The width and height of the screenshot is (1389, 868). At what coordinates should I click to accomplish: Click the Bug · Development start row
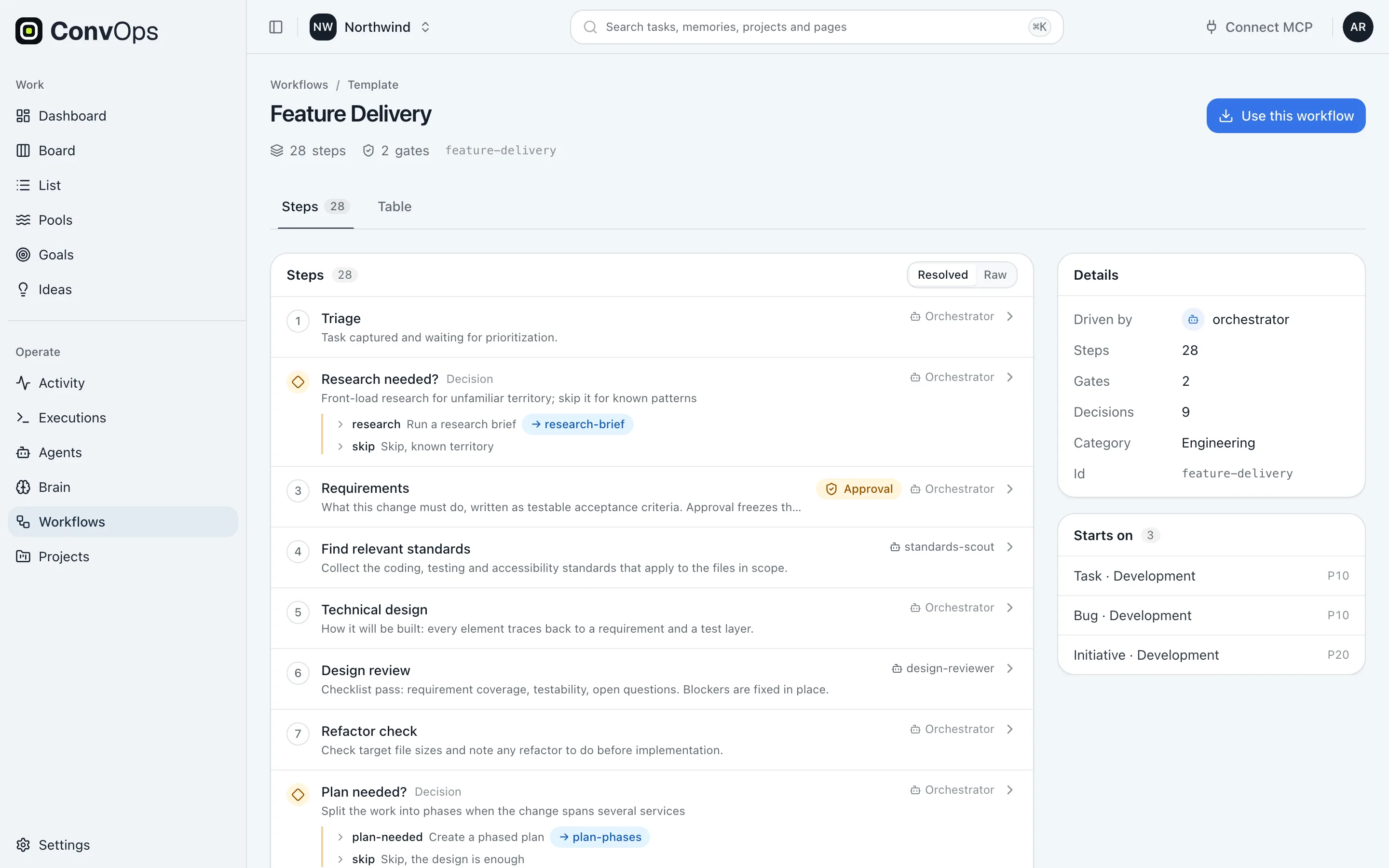(1211, 615)
